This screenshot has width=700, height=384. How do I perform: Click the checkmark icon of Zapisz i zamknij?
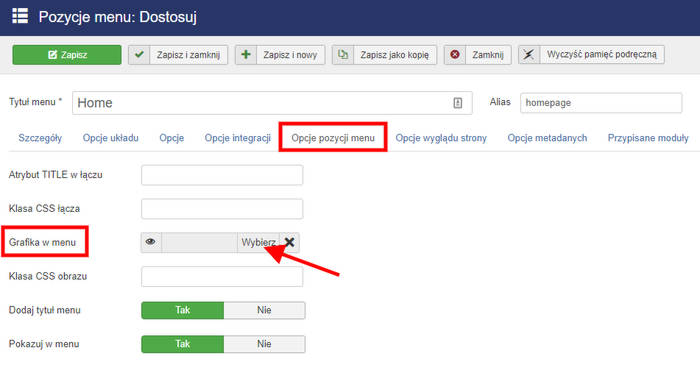point(139,55)
